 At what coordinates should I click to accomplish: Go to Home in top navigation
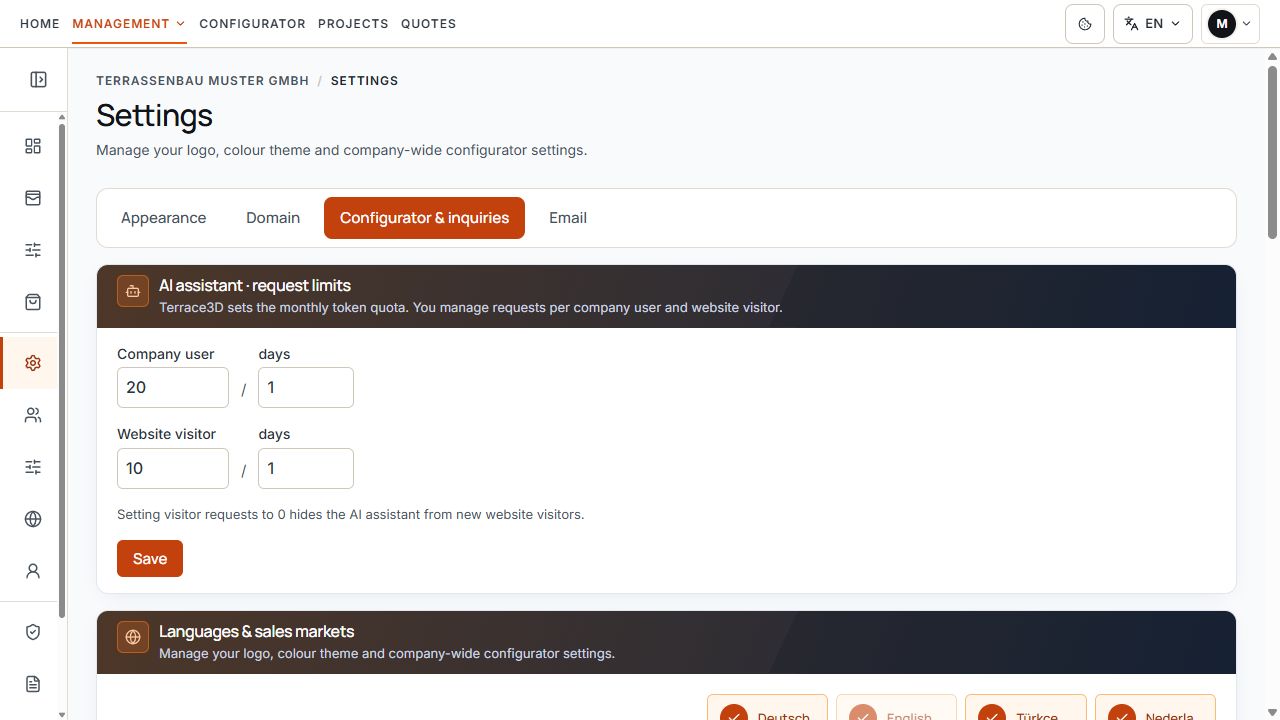click(40, 24)
